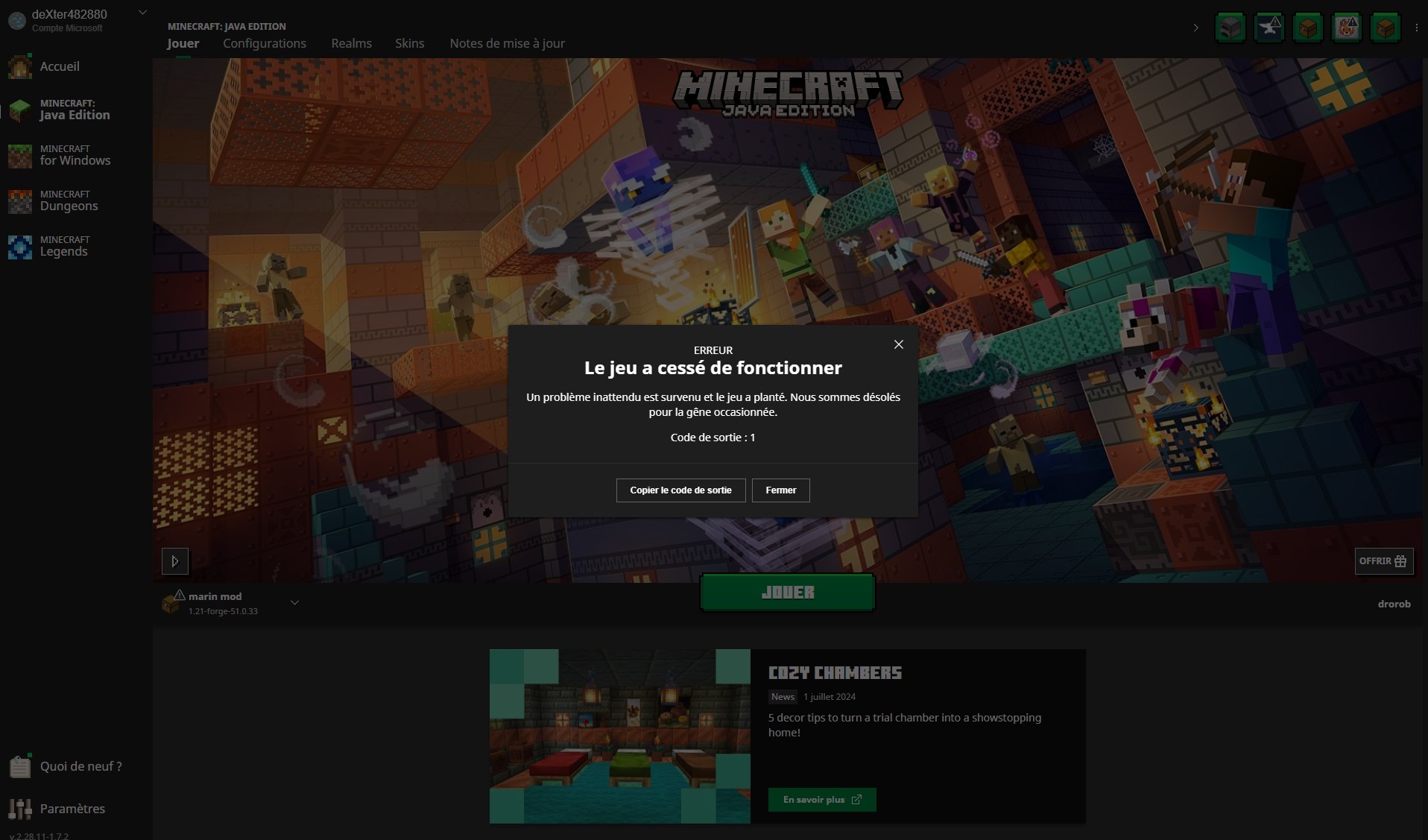Click the Minecraft Java Edition logo
Screen dimensions: 1428x840
pyautogui.click(x=788, y=94)
